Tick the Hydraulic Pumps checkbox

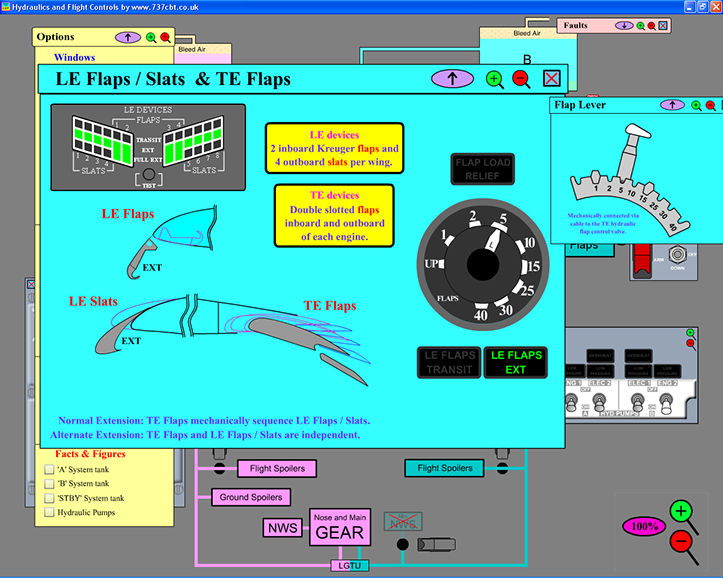[50, 512]
